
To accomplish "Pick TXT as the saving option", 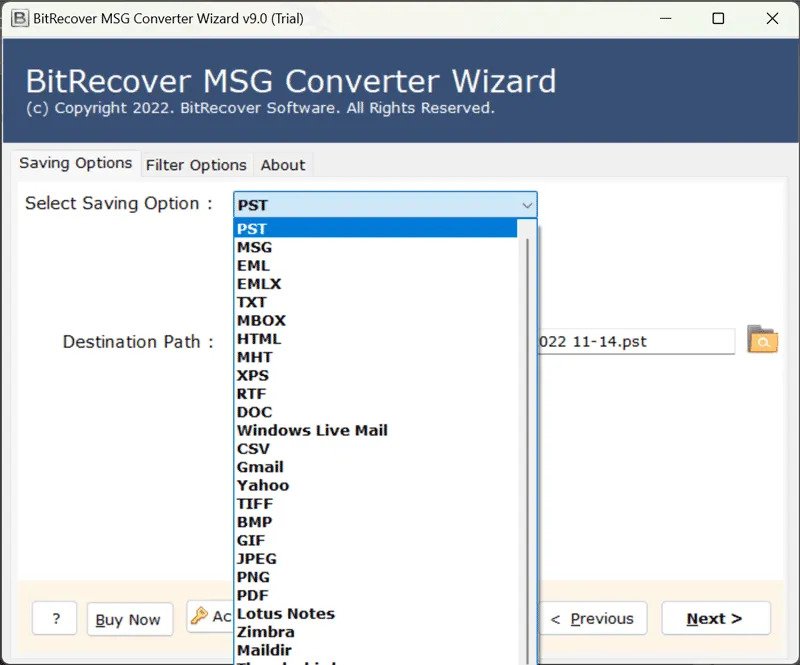I will (376, 302).
